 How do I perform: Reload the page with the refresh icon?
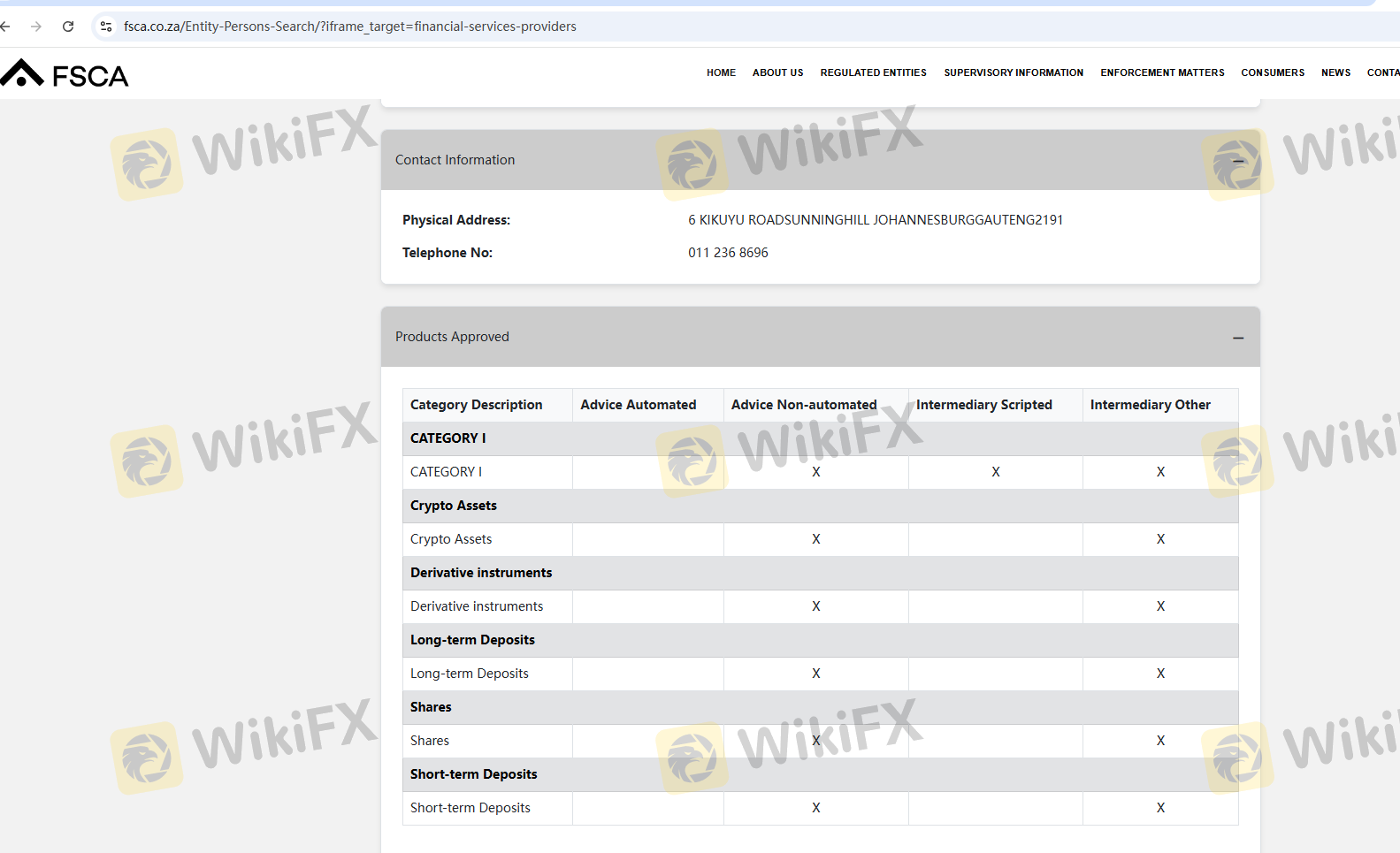68,27
